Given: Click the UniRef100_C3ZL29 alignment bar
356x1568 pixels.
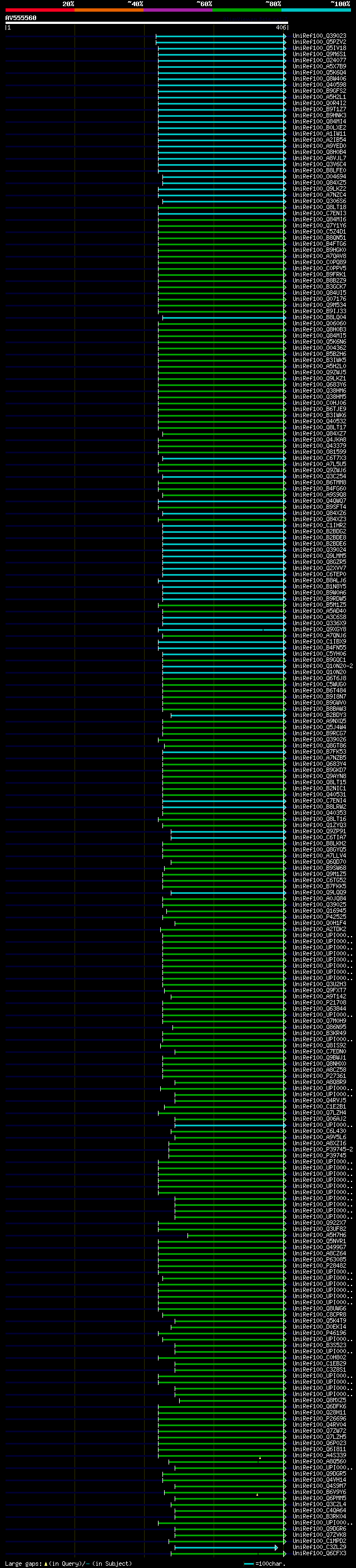Looking at the screenshot, I should pyautogui.click(x=226, y=1547).
